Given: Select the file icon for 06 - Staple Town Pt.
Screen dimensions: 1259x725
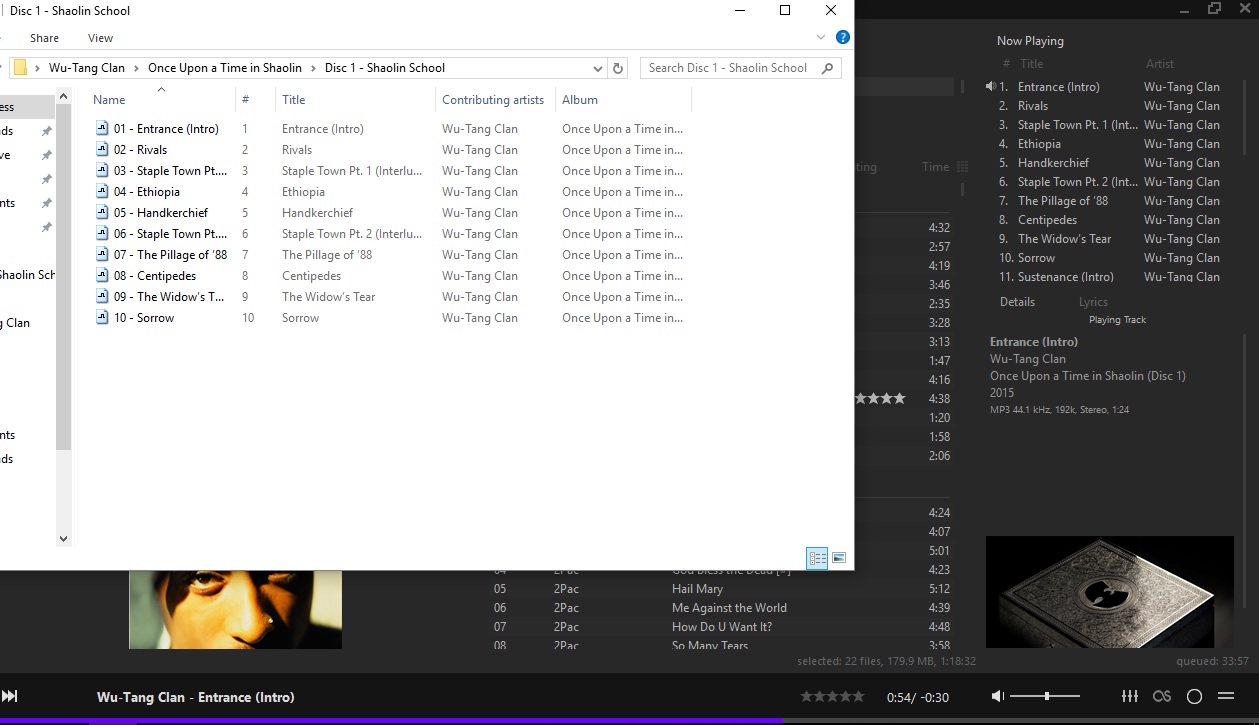Looking at the screenshot, I should (102, 233).
